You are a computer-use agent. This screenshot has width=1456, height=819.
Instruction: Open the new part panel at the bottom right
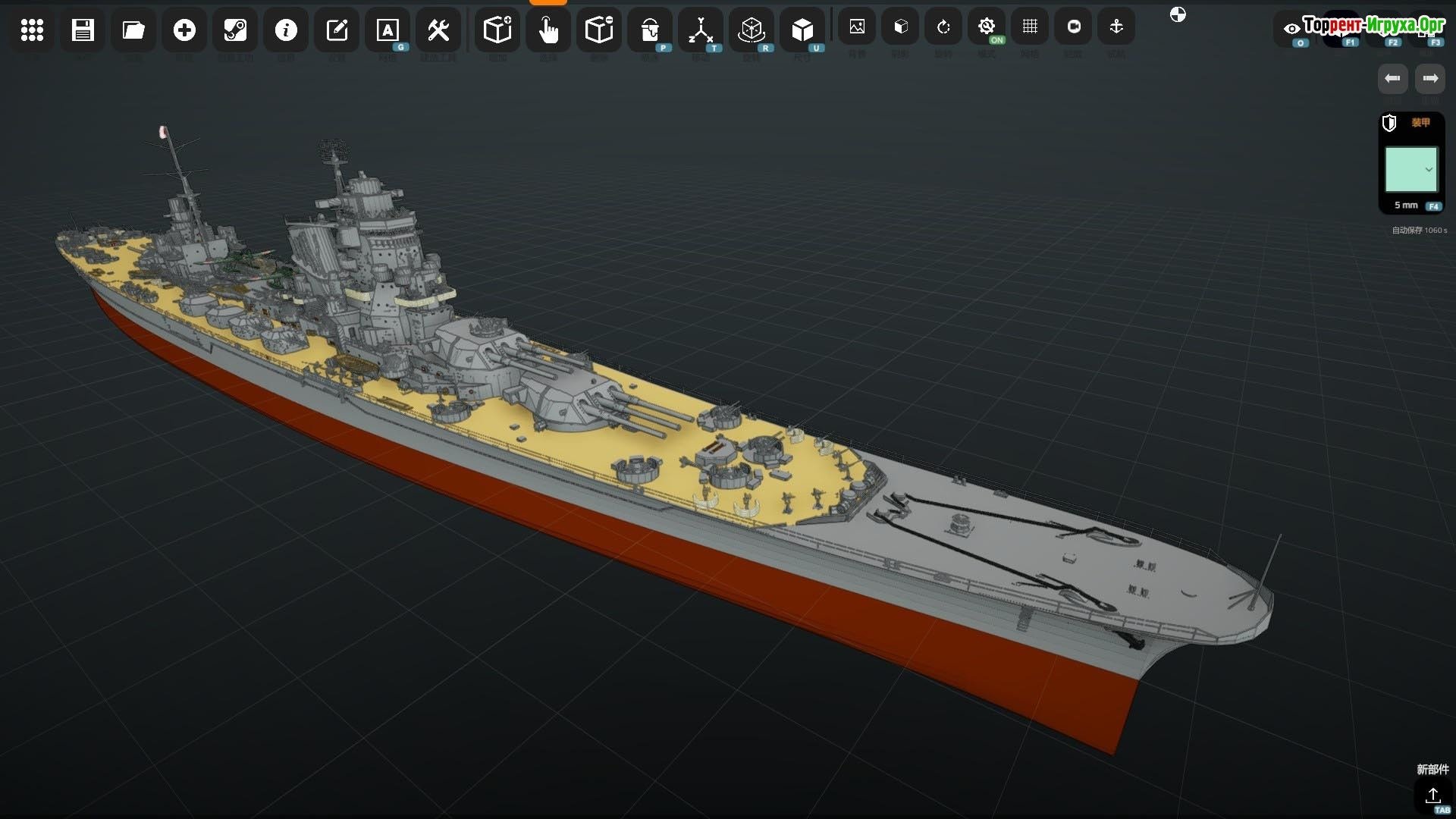(x=1432, y=795)
